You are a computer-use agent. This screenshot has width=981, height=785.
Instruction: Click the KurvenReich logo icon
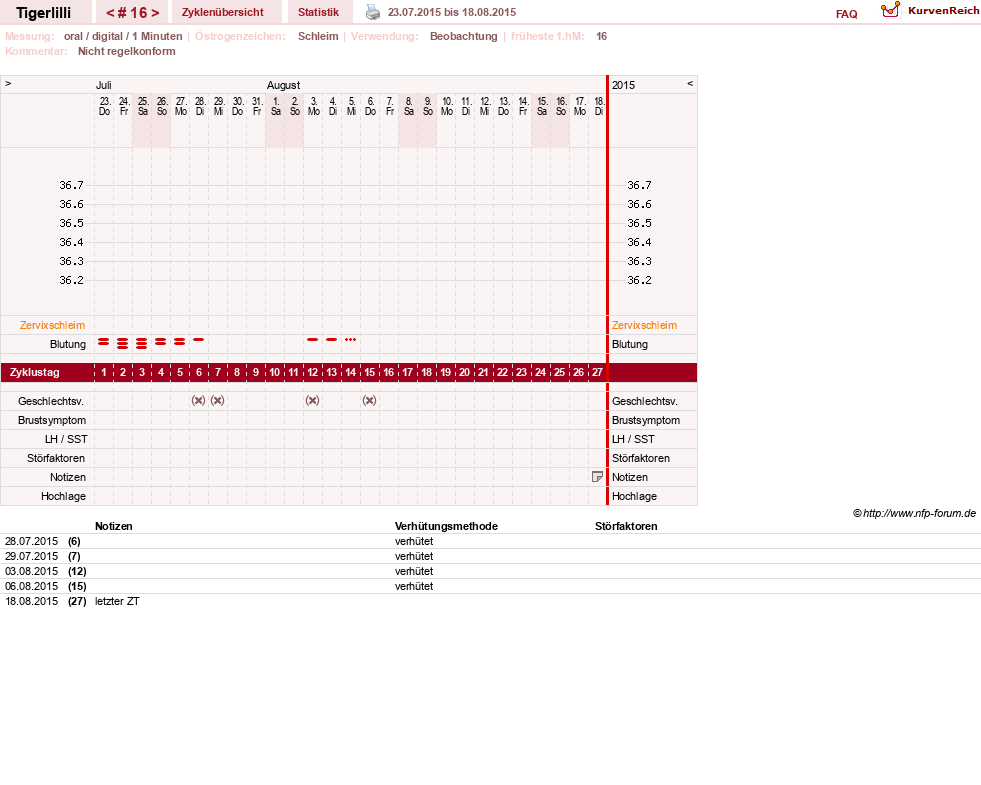coord(890,11)
